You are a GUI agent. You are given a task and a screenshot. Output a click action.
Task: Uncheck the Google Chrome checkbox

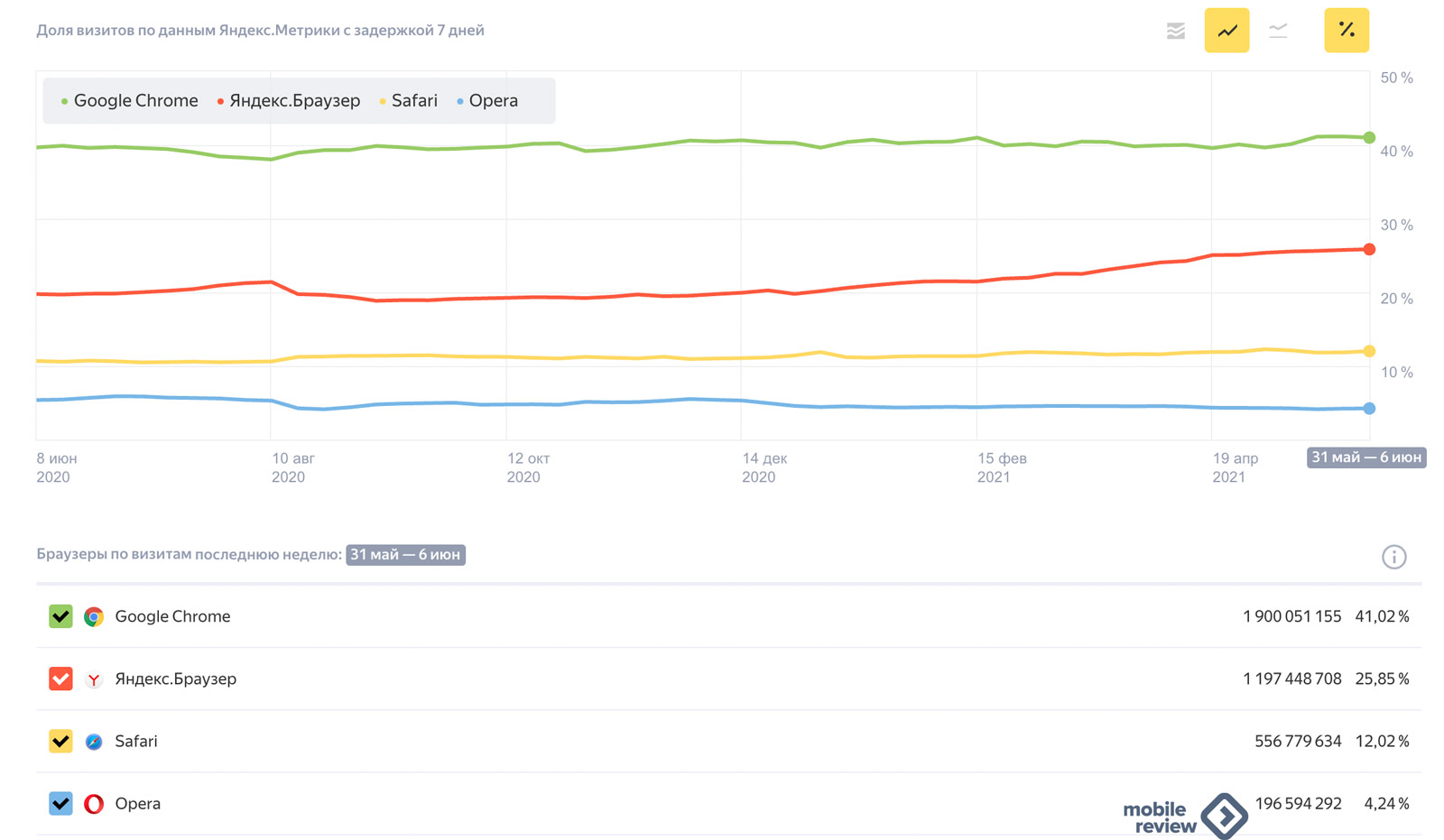[60, 616]
